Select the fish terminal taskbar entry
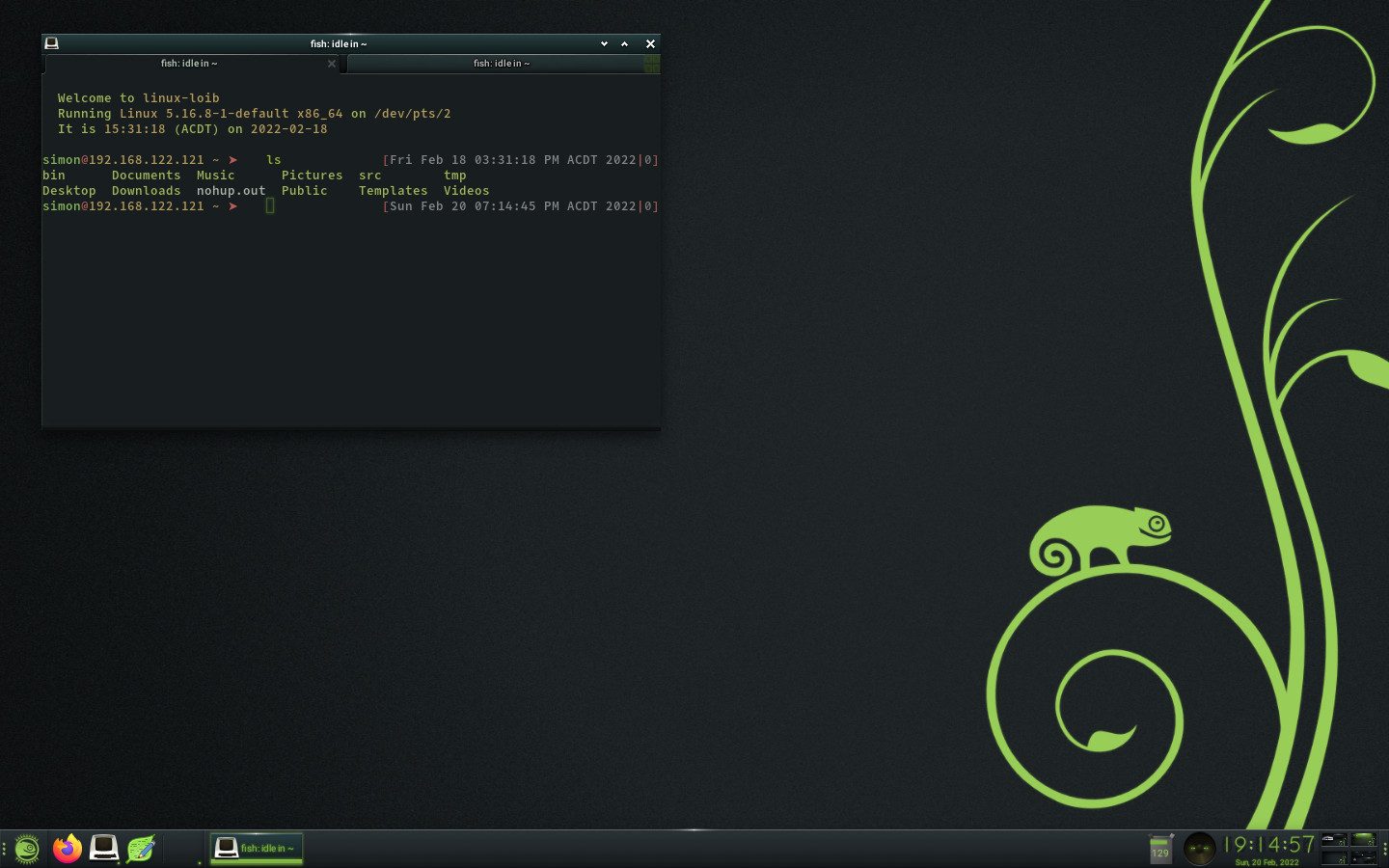 [x=257, y=849]
